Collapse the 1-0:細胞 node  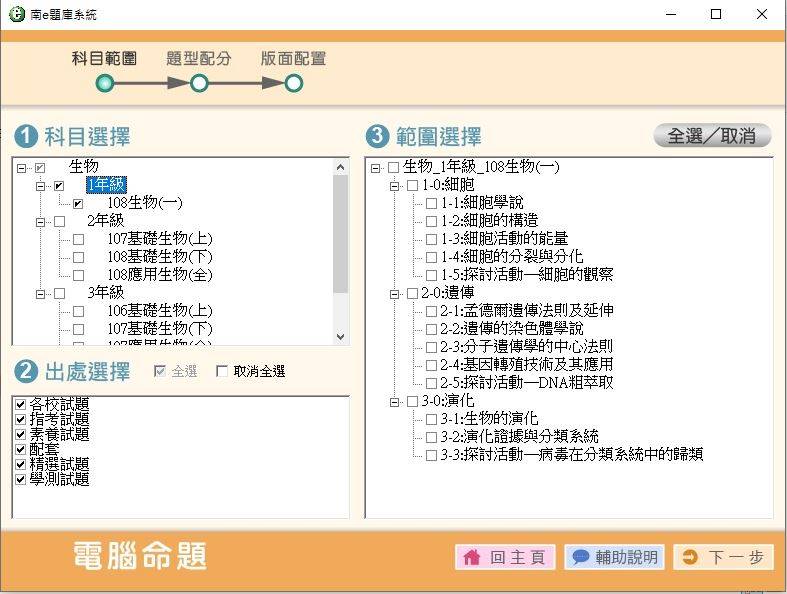[394, 186]
